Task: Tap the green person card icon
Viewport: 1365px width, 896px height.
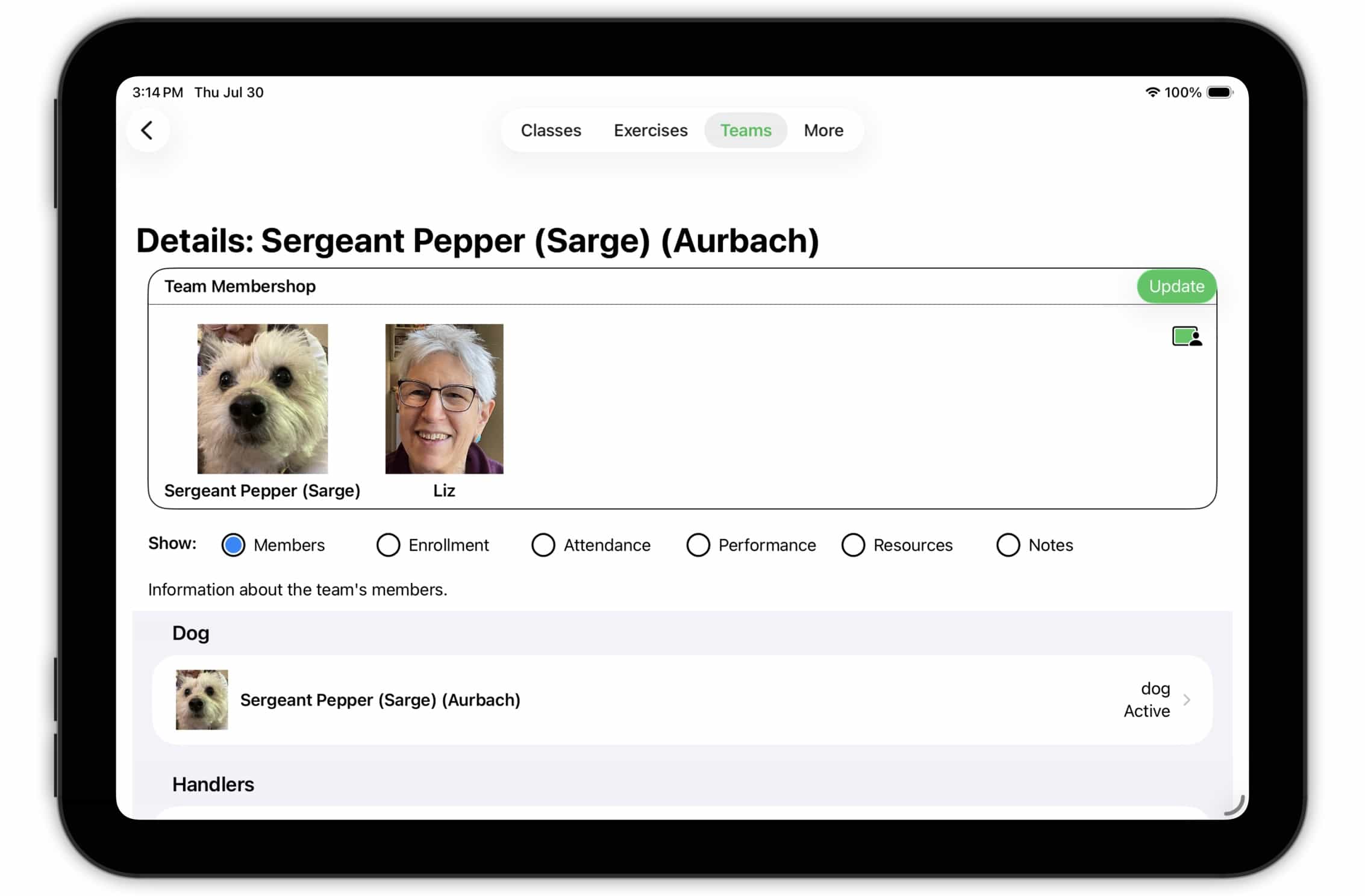Action: pos(1187,337)
